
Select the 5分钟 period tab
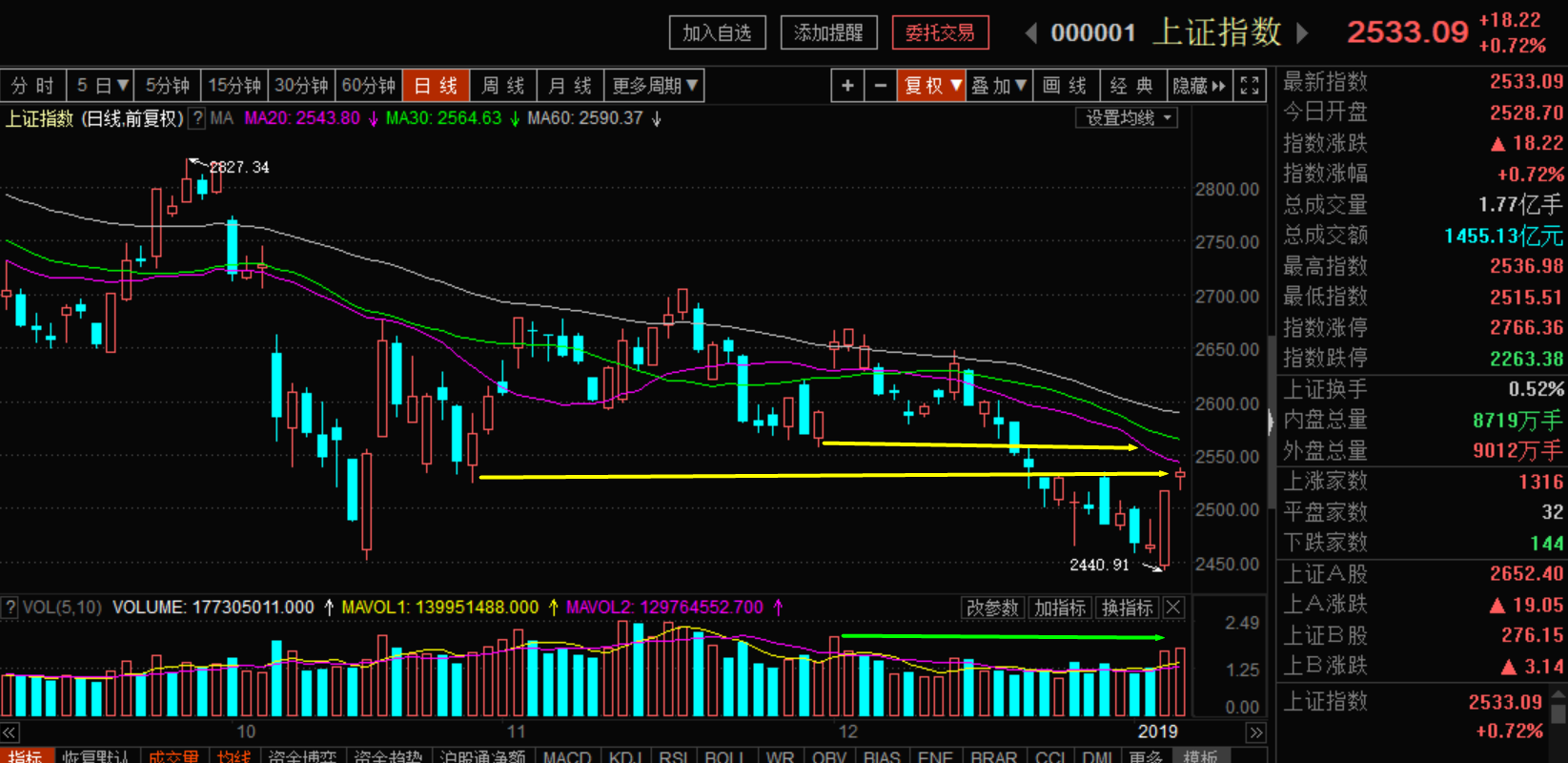point(168,86)
